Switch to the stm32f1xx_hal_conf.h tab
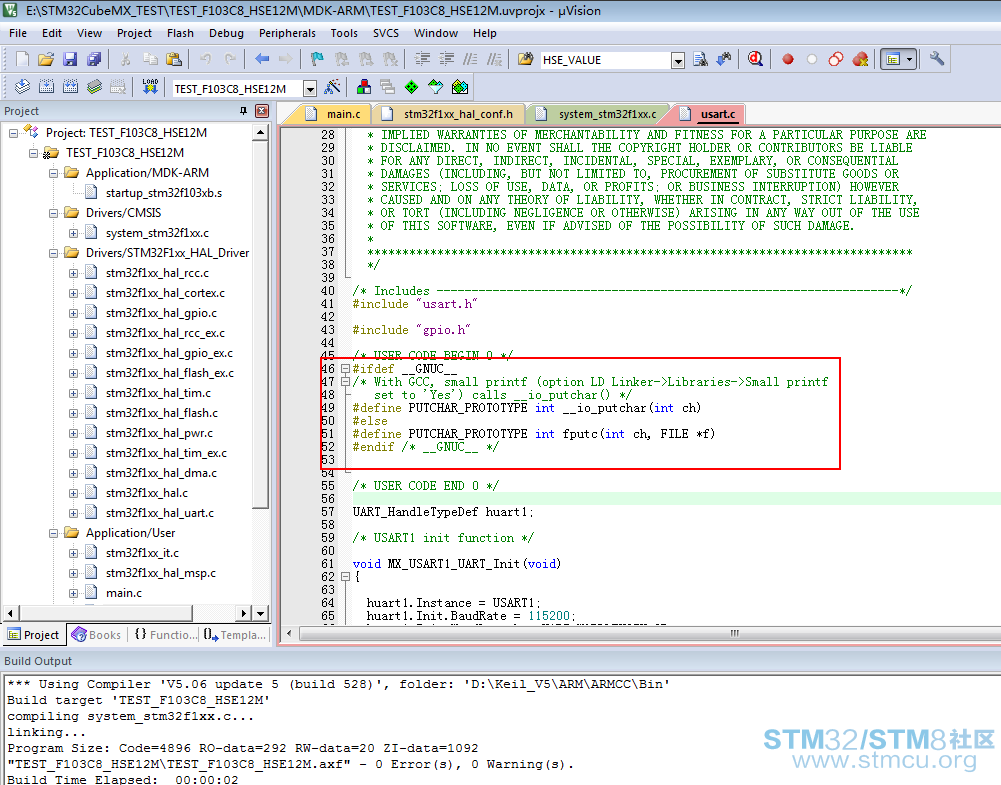Image resolution: width=1001 pixels, height=785 pixels. click(451, 114)
